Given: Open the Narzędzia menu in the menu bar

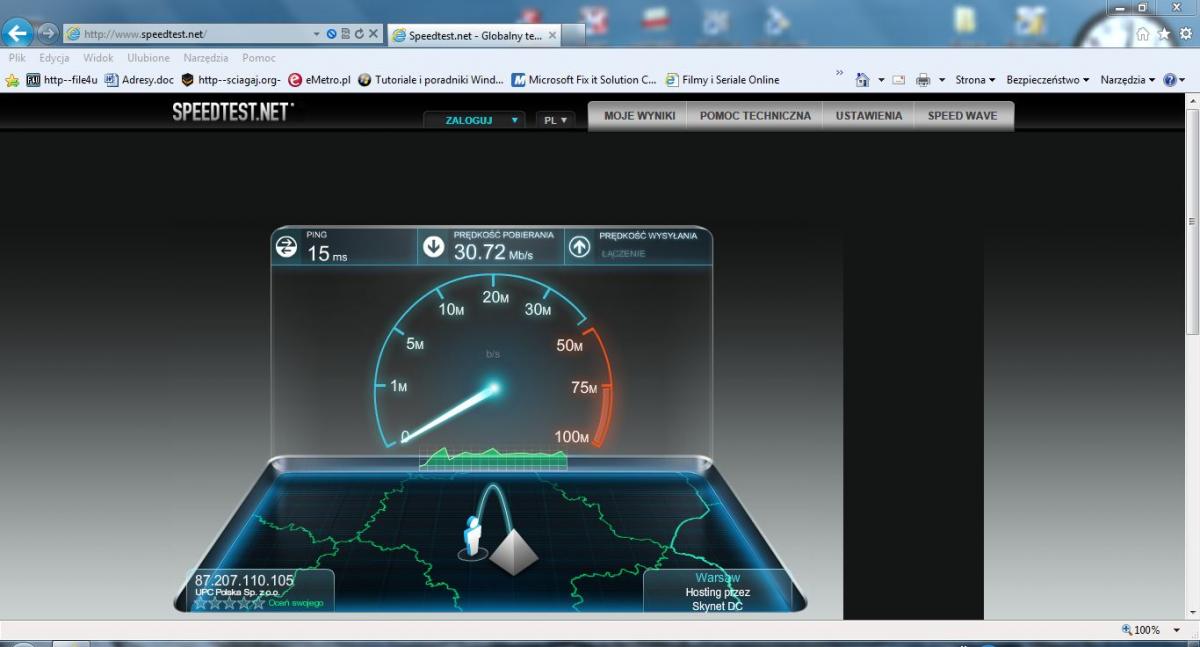Looking at the screenshot, I should [x=205, y=58].
